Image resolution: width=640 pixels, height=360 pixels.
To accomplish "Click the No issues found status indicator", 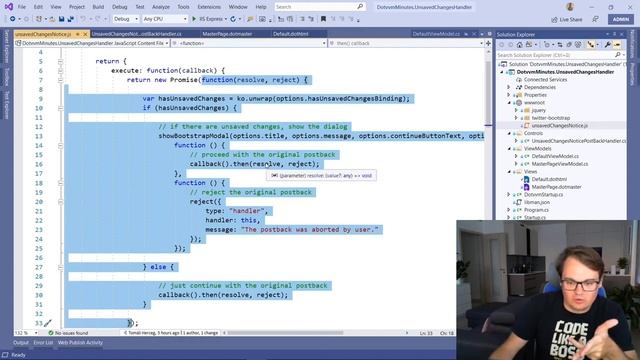I will click(x=68, y=333).
